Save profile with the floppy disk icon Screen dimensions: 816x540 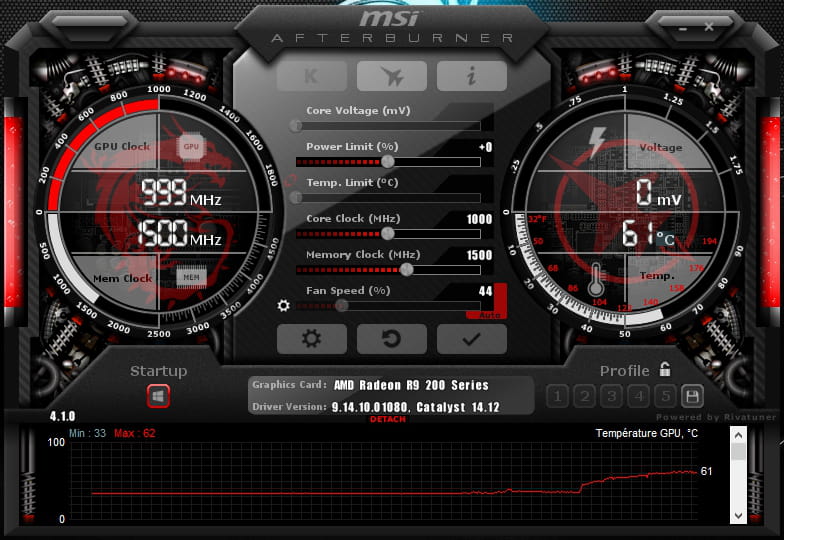pyautogui.click(x=692, y=396)
